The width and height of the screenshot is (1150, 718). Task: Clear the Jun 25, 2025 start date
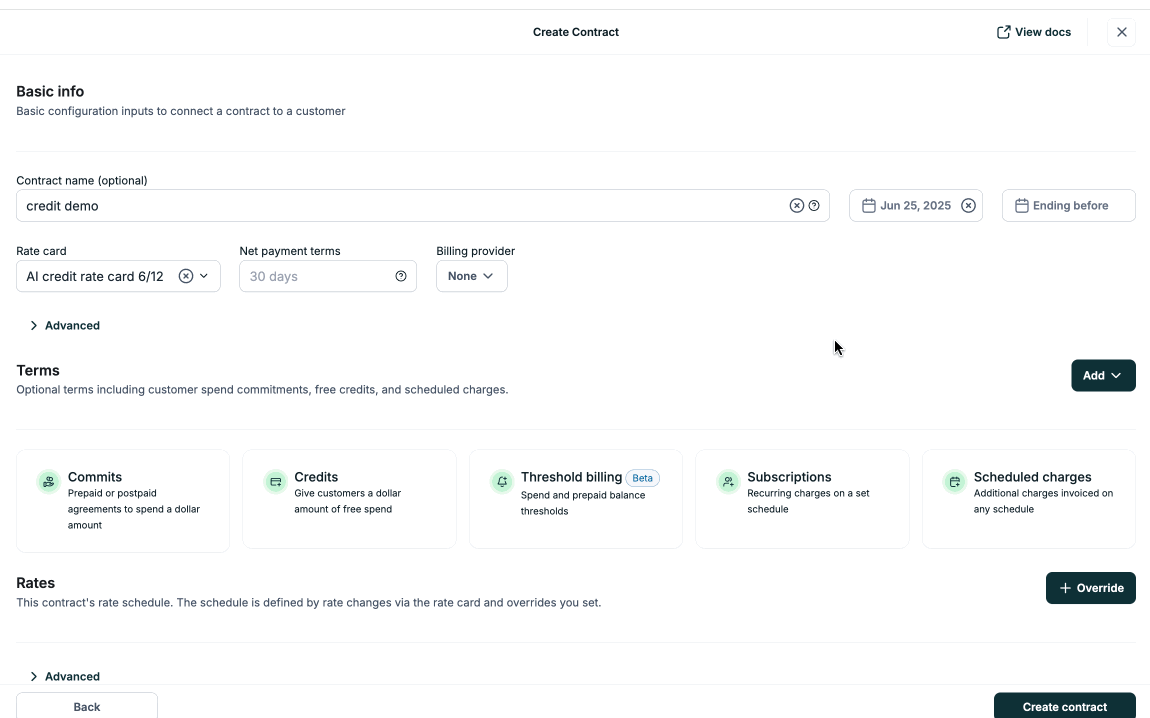pos(968,205)
